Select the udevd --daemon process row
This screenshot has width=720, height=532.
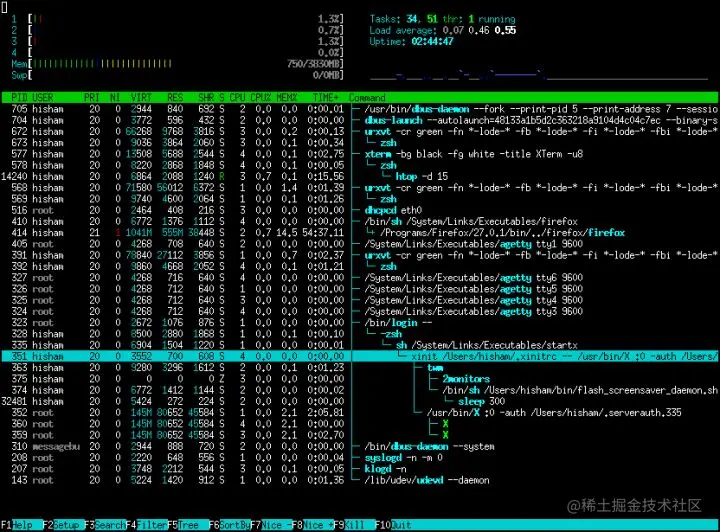360,480
